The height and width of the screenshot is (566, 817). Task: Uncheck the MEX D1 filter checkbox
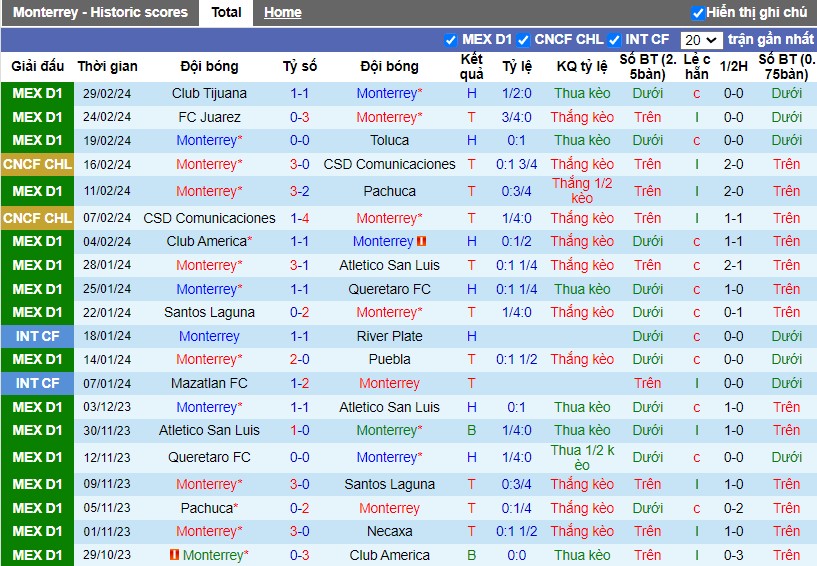tap(451, 40)
